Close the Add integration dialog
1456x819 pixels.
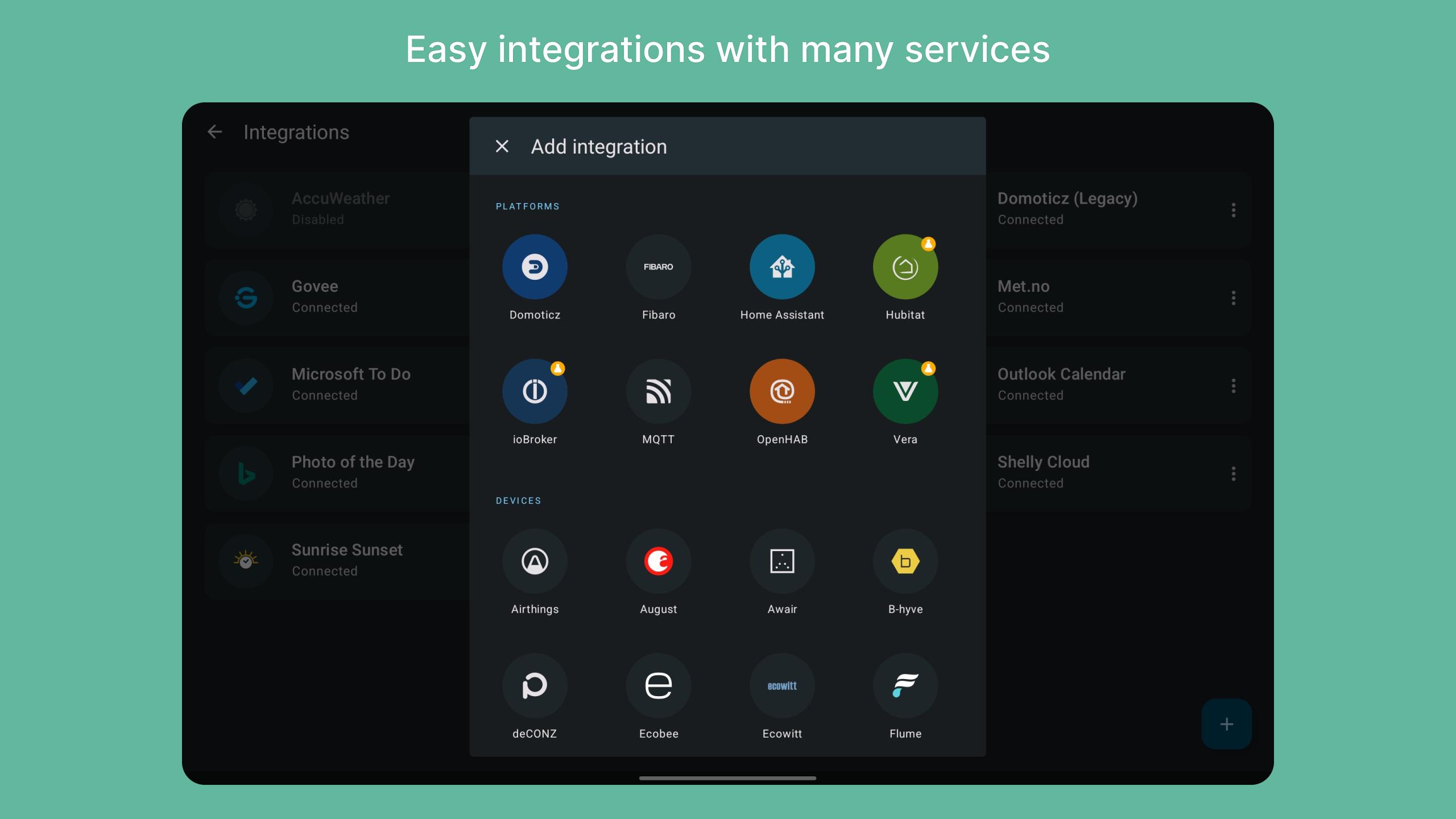[x=502, y=147]
